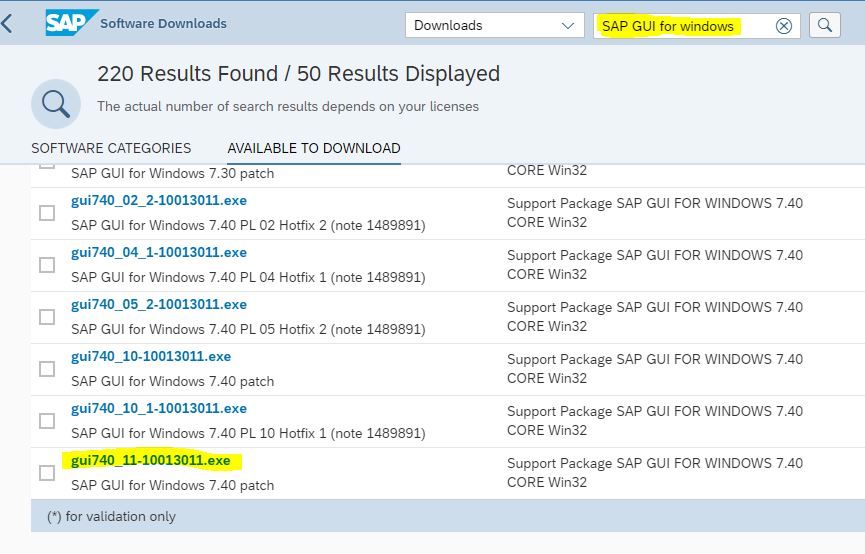Viewport: 865px width, 554px height.
Task: Go back using the left chevron
Action: point(7,24)
